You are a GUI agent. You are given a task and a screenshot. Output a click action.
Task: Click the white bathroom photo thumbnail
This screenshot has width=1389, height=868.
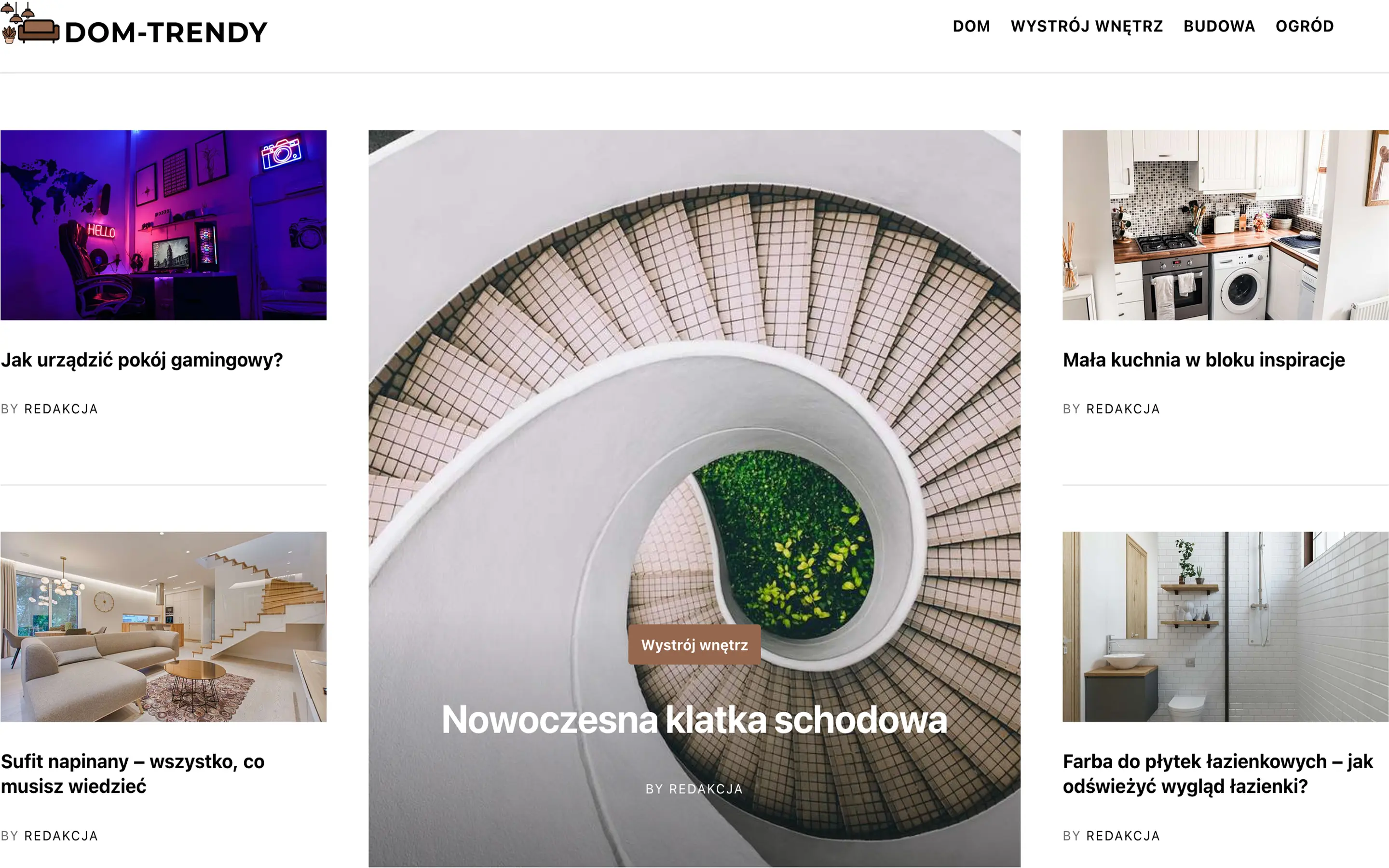[1225, 626]
